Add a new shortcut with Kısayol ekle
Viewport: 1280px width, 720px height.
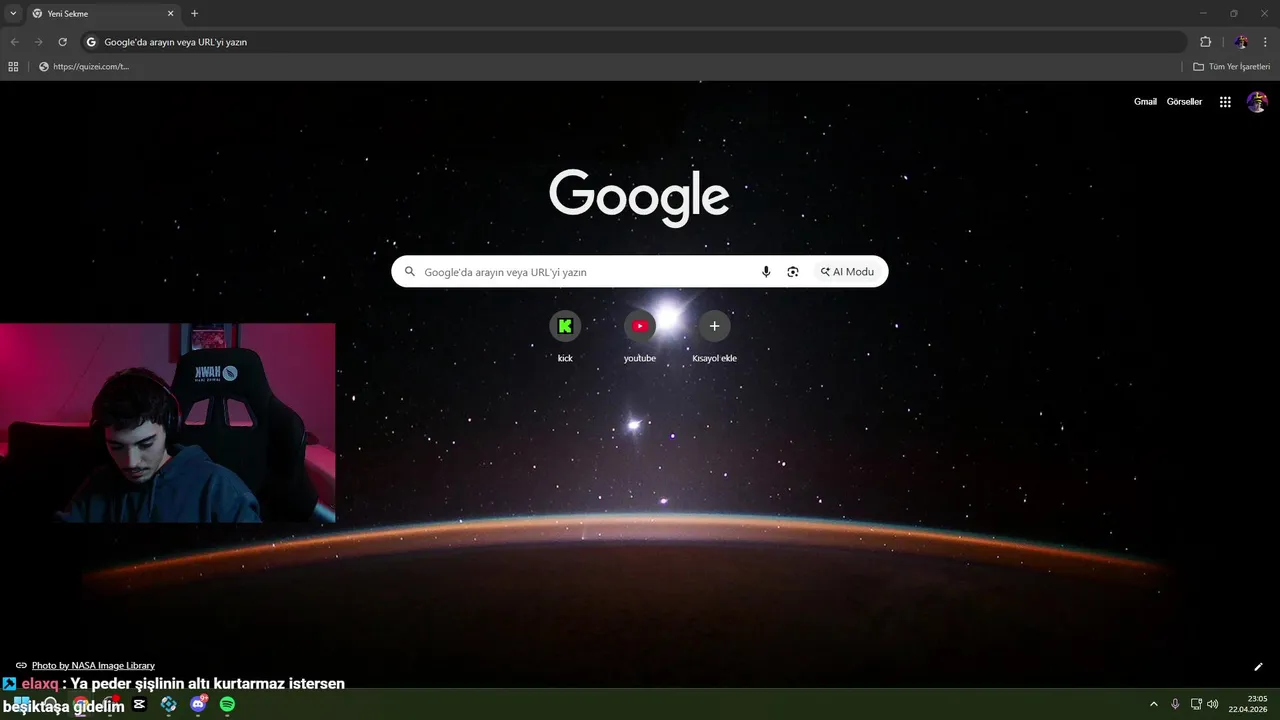[714, 326]
